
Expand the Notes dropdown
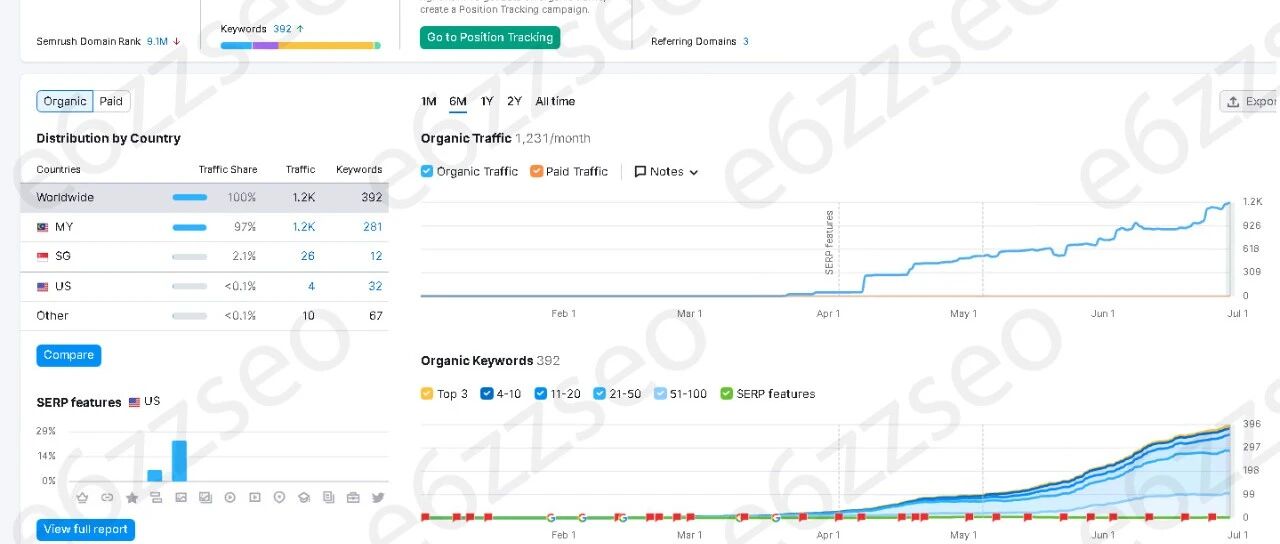666,172
